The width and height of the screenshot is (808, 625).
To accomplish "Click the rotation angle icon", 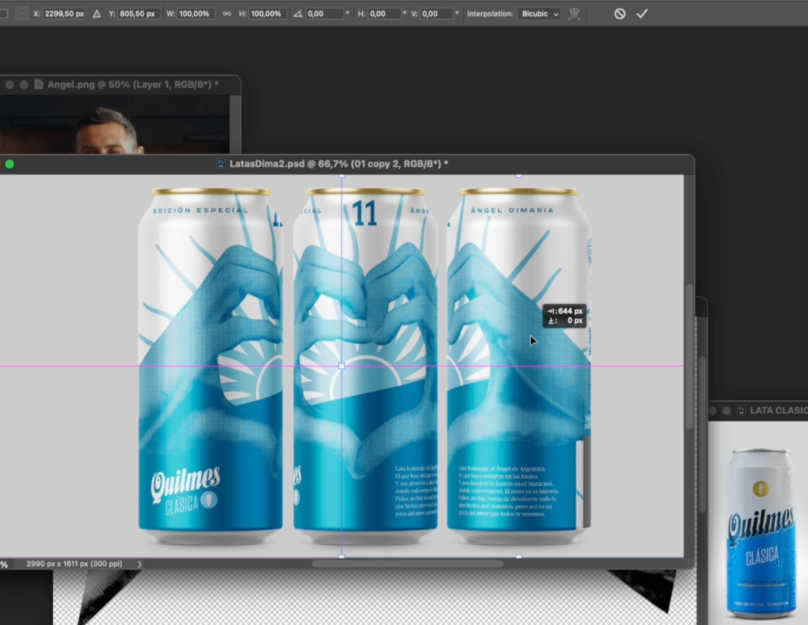I will (298, 14).
